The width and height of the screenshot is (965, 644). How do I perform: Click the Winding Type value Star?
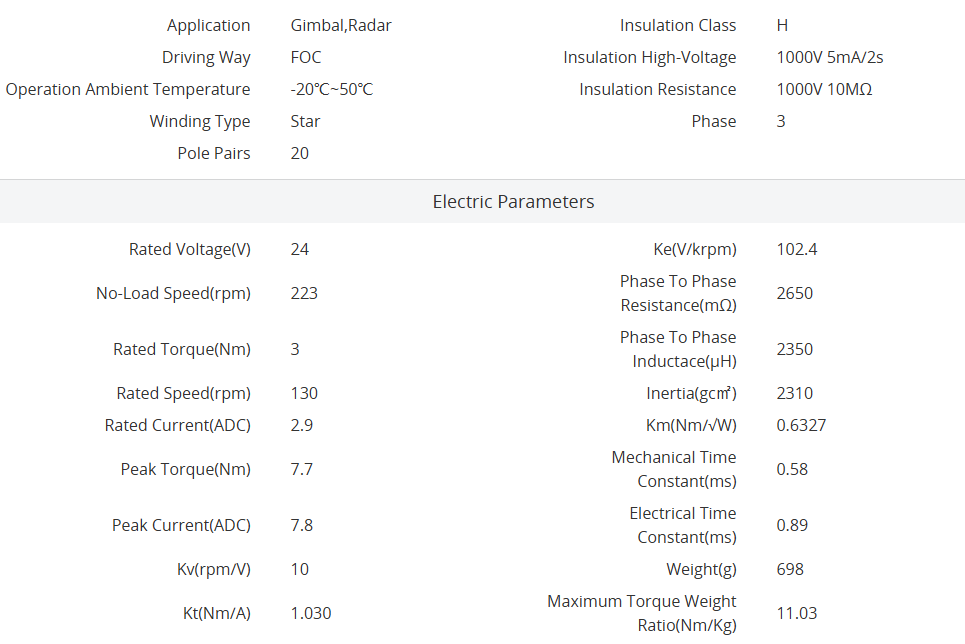tap(305, 122)
